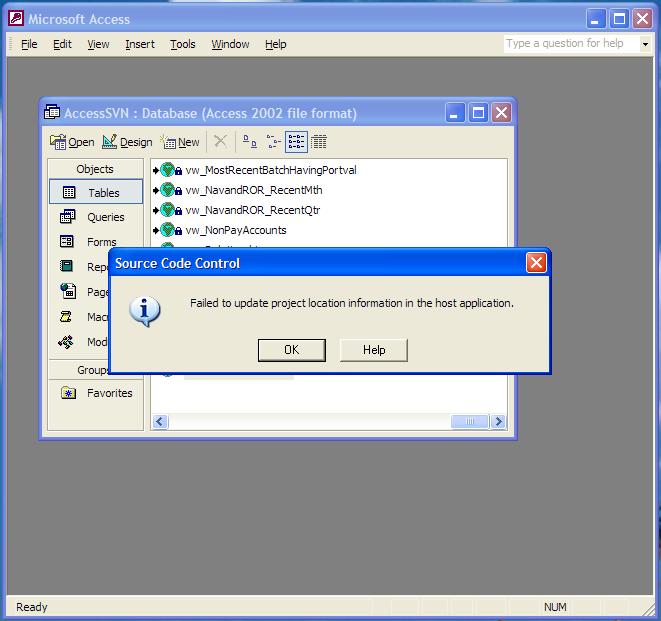This screenshot has width=661, height=621.
Task: Switch to Large Icons view
Action: 250,142
